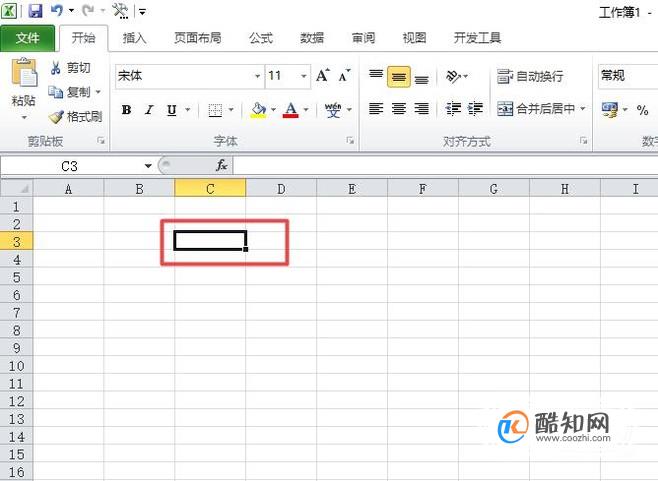Viewport: 658px width, 481px height.
Task: Open the Name Box dropdown arrow
Action: click(x=148, y=166)
